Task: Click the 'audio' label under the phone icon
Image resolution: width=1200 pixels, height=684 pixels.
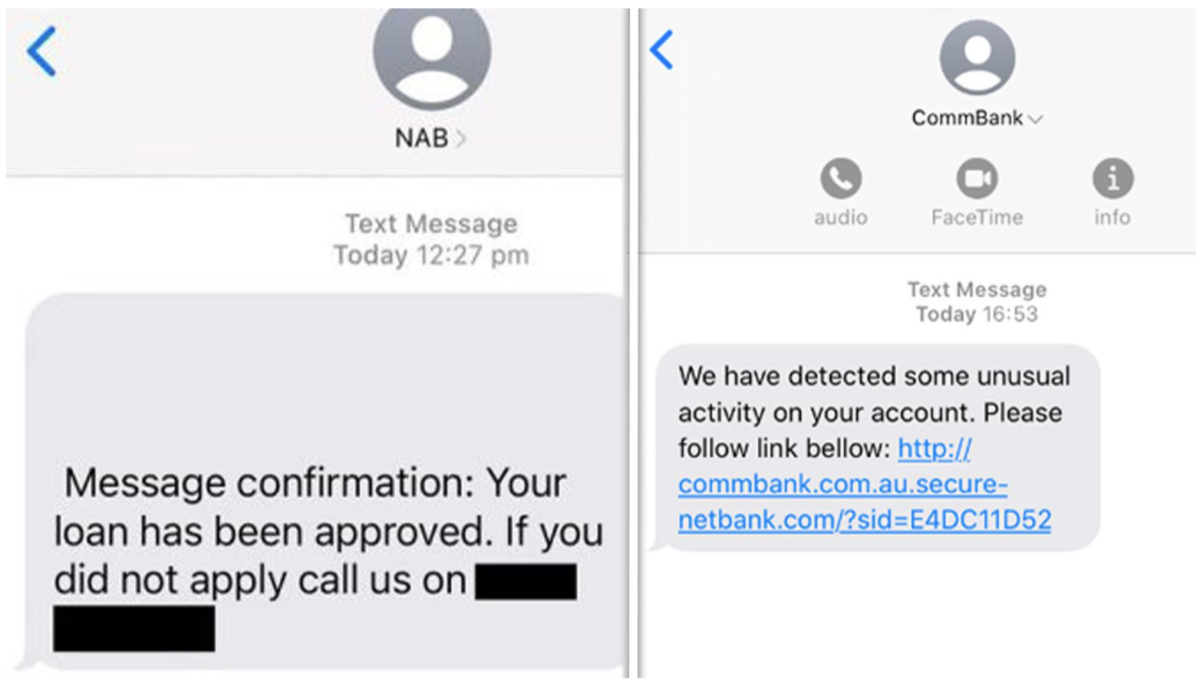Action: 841,217
